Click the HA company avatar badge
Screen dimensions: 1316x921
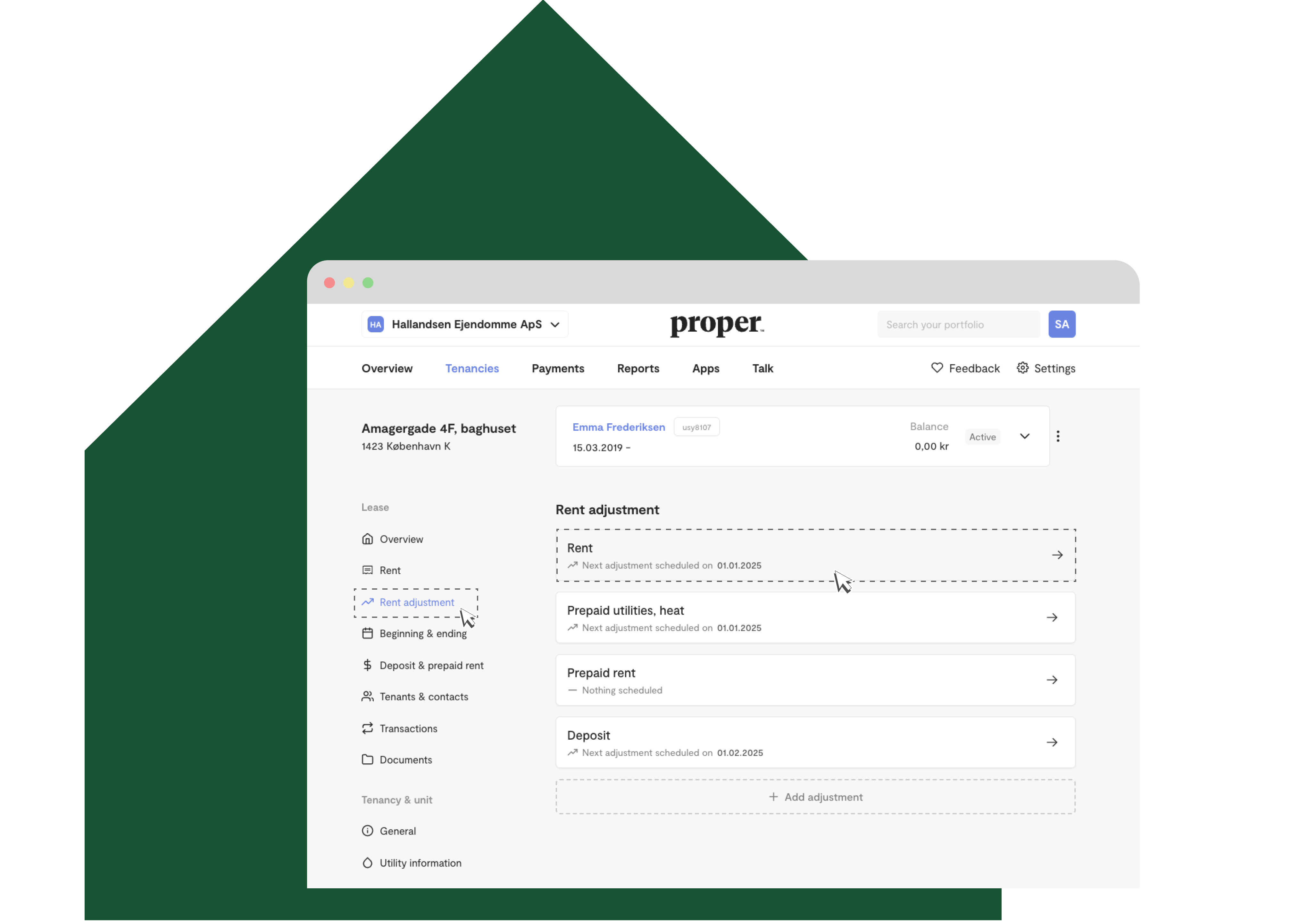[375, 324]
